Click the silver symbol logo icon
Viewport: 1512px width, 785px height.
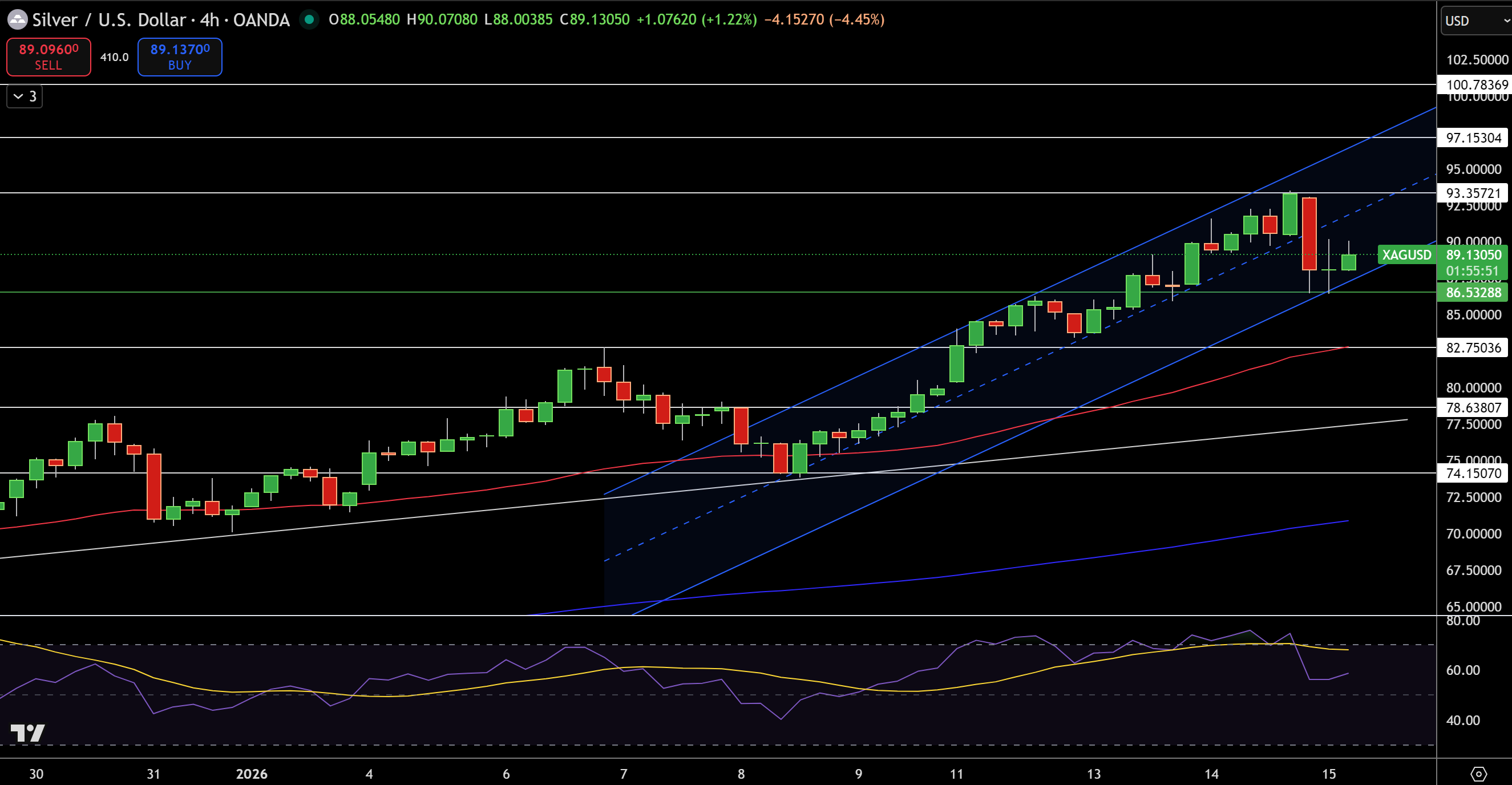click(x=17, y=19)
